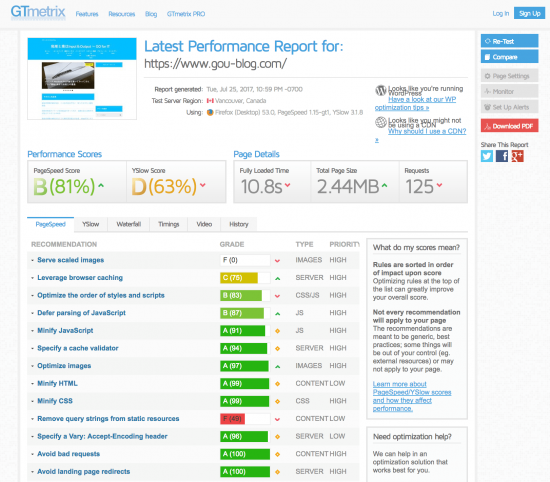Screen dimensions: 550x482
Task: Share report on Facebook icon
Action: click(x=502, y=156)
